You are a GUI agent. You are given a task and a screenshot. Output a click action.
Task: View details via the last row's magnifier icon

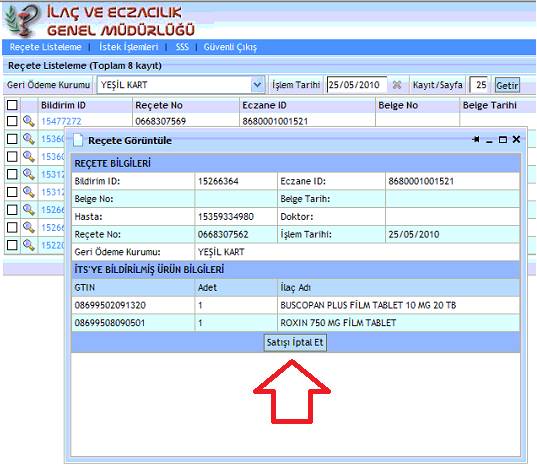29,245
